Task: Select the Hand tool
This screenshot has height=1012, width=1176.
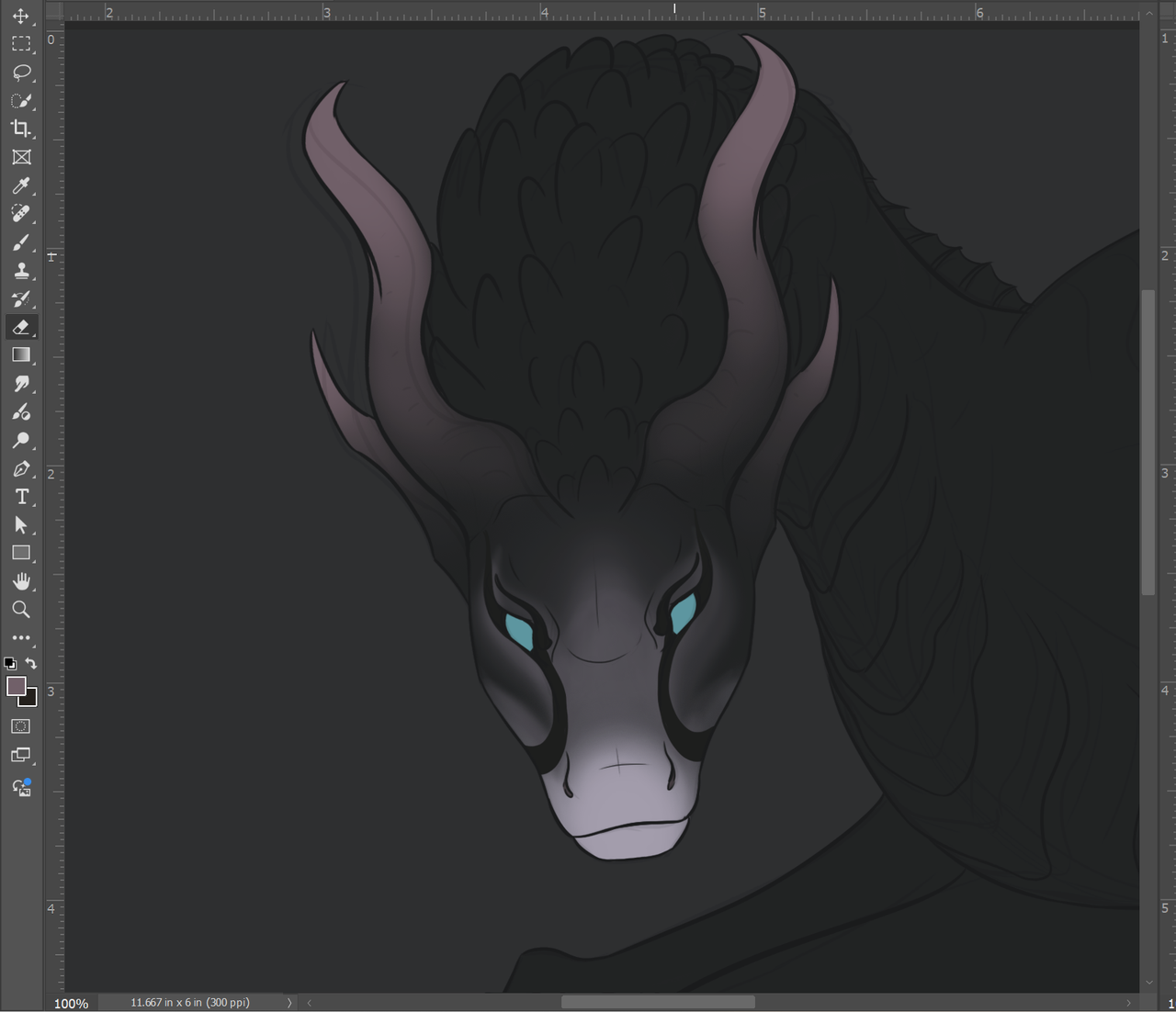Action: click(21, 581)
